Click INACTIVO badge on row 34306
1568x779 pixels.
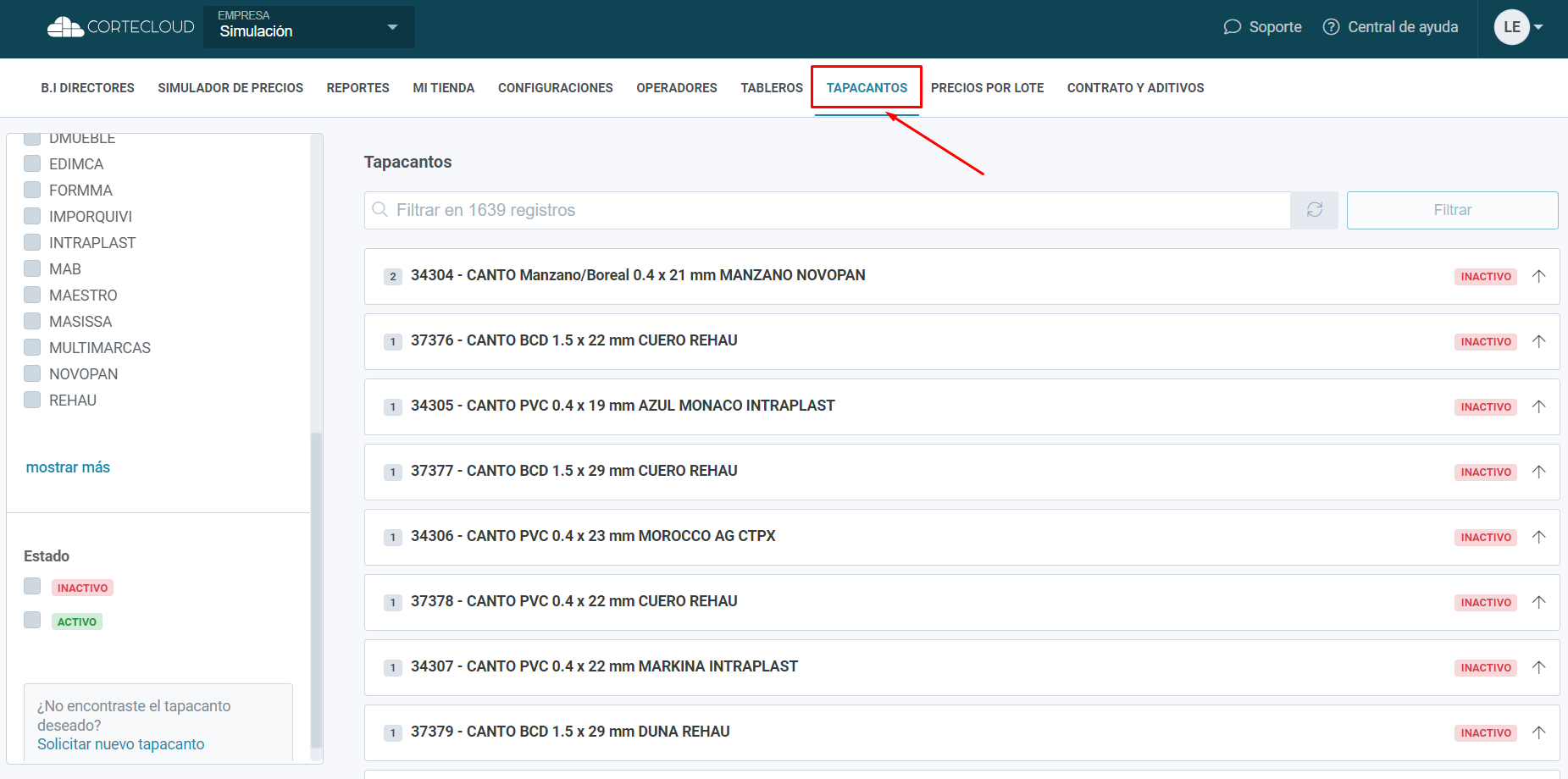click(1486, 538)
